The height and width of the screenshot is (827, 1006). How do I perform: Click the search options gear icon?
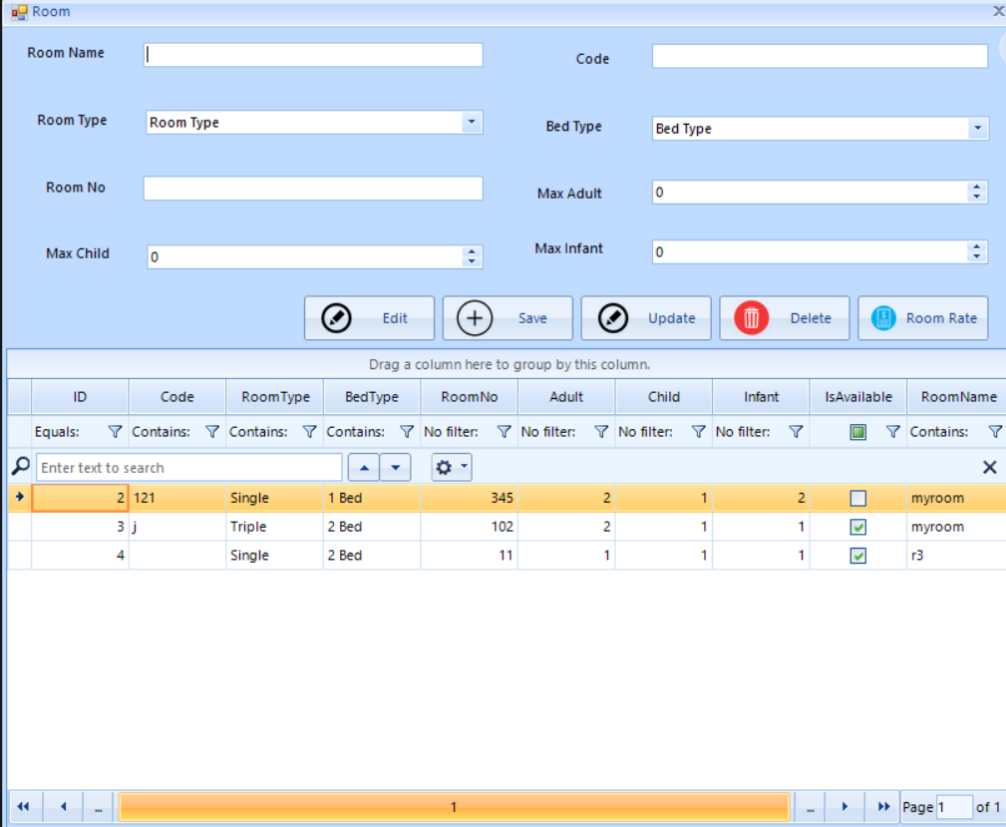pos(451,467)
